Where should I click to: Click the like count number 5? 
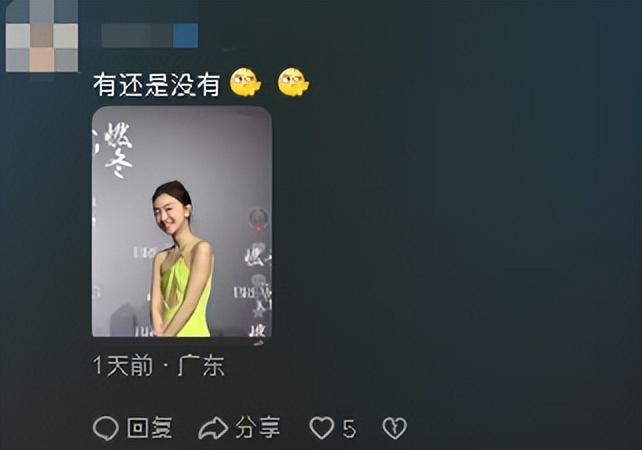point(349,429)
